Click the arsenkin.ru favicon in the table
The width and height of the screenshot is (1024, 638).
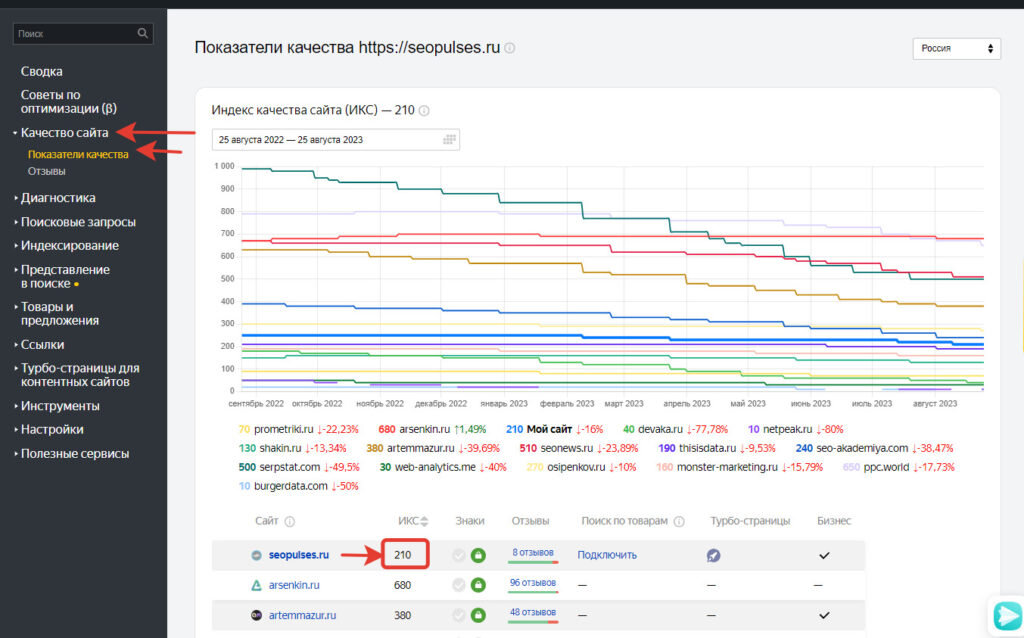point(257,585)
